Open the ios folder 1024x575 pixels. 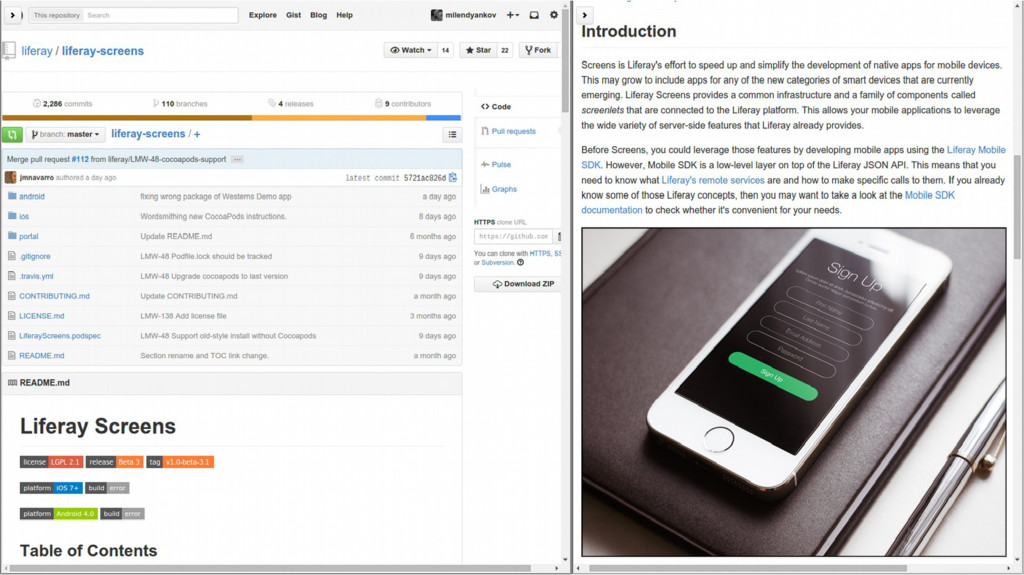(24, 216)
